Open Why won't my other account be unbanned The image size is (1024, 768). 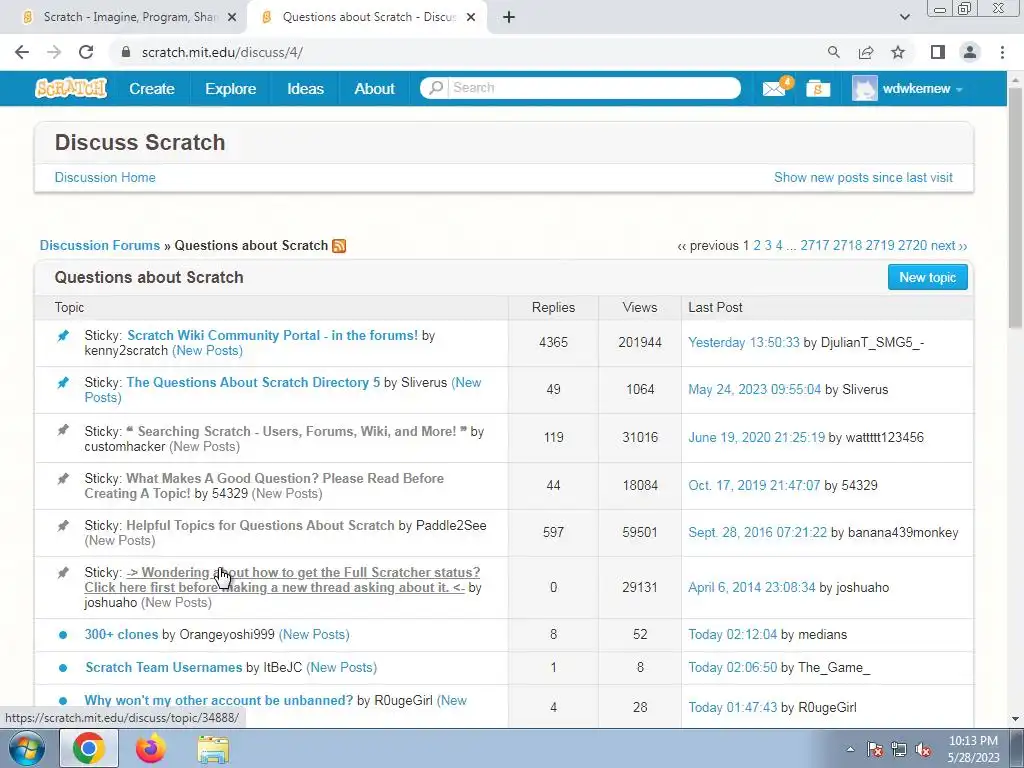[219, 700]
